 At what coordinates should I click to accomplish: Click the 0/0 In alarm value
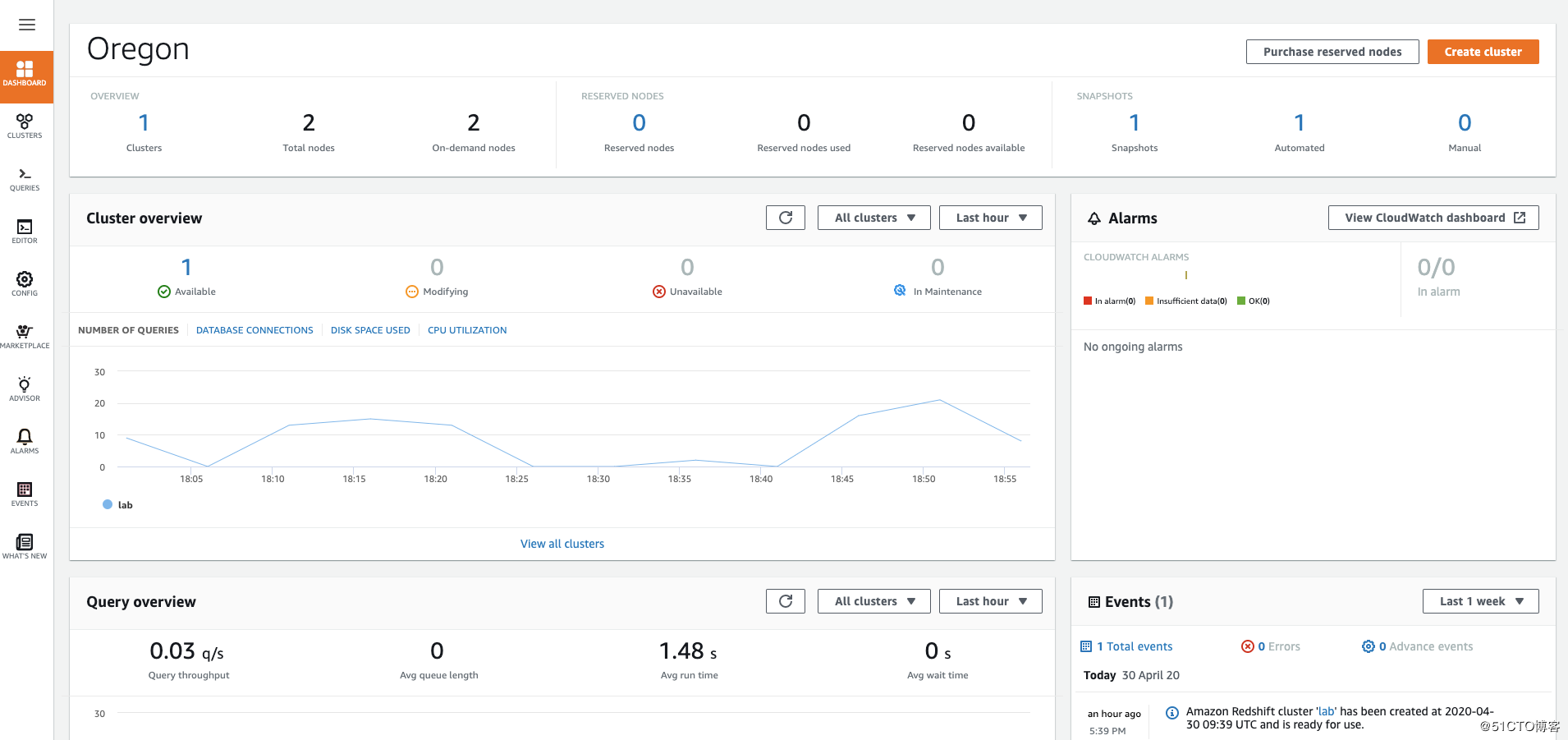click(x=1437, y=267)
